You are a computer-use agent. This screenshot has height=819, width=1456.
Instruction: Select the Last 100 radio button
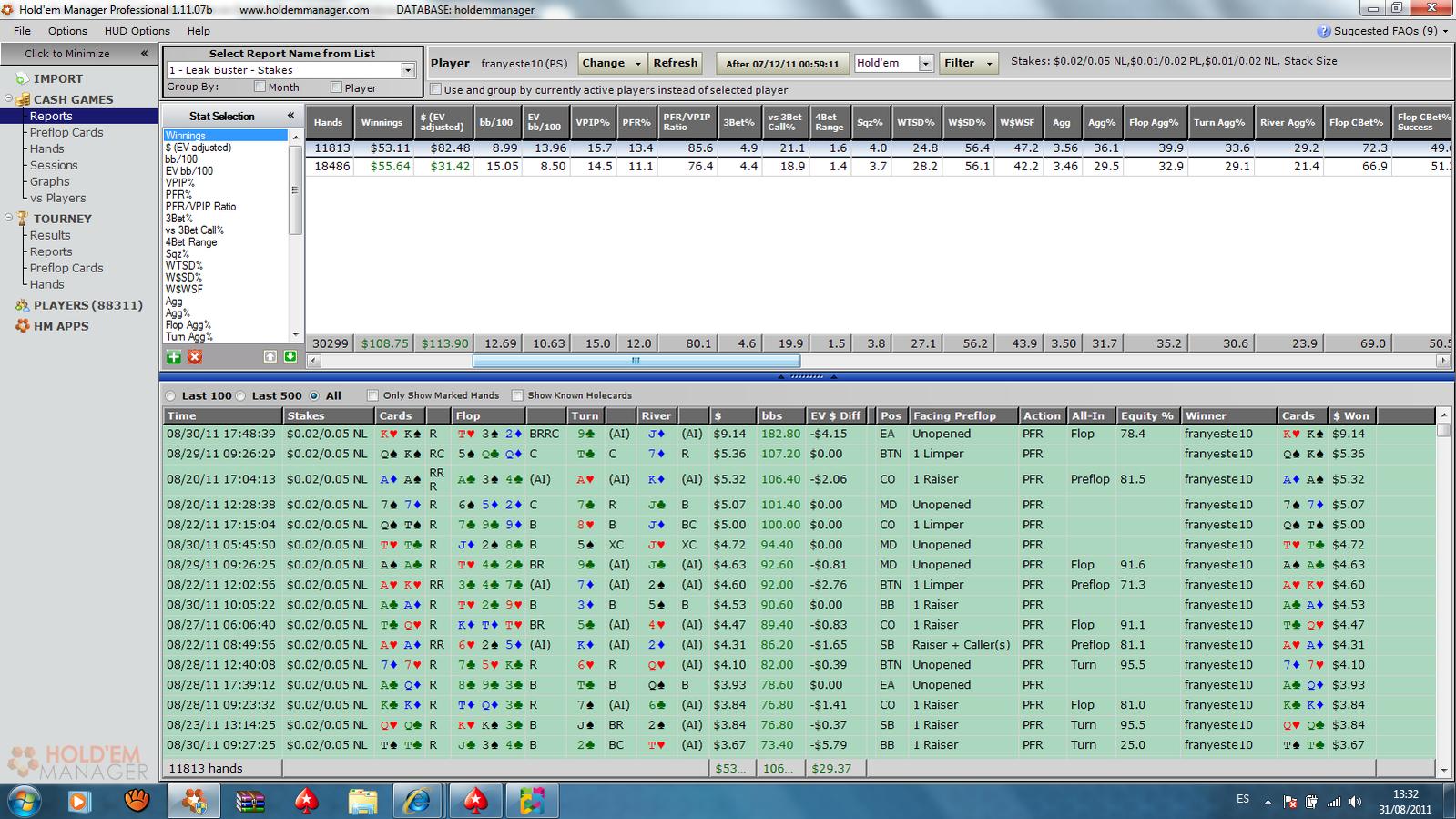[170, 395]
